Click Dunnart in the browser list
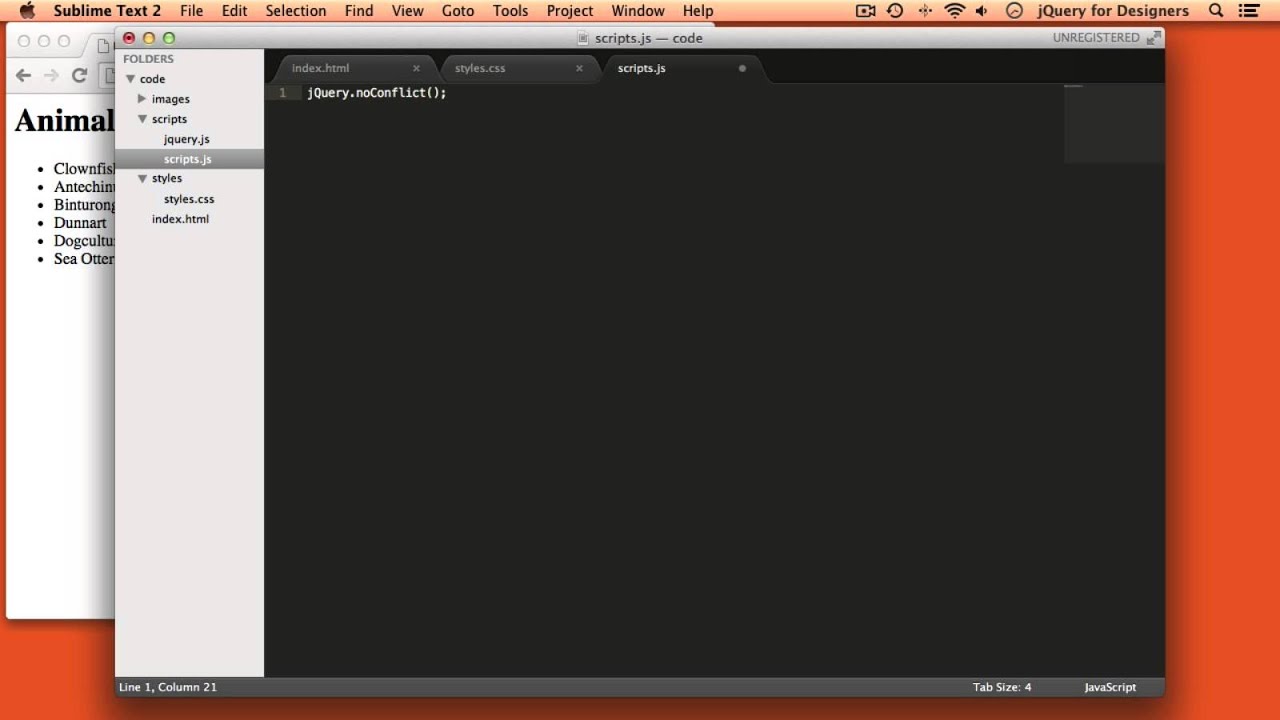The width and height of the screenshot is (1280, 720). (x=80, y=223)
